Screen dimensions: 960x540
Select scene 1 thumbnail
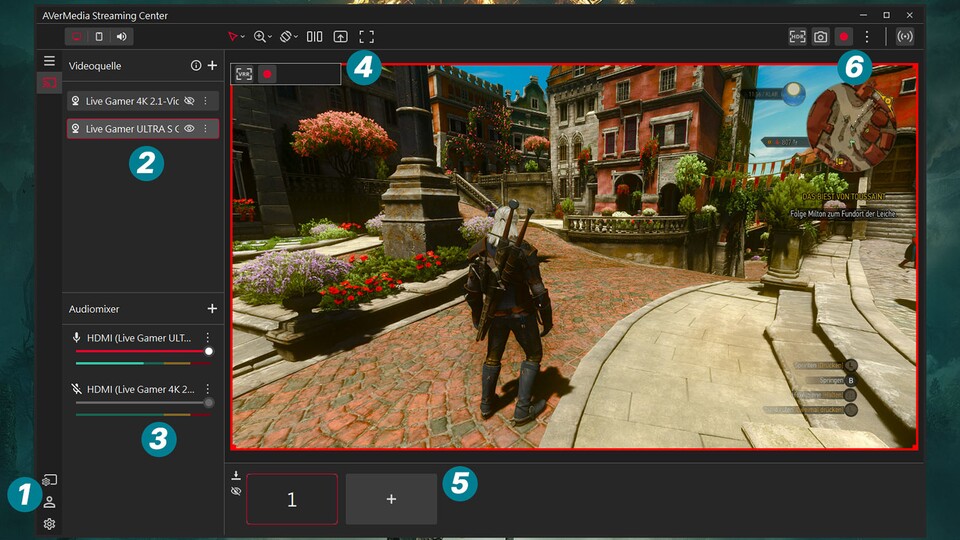(292, 499)
